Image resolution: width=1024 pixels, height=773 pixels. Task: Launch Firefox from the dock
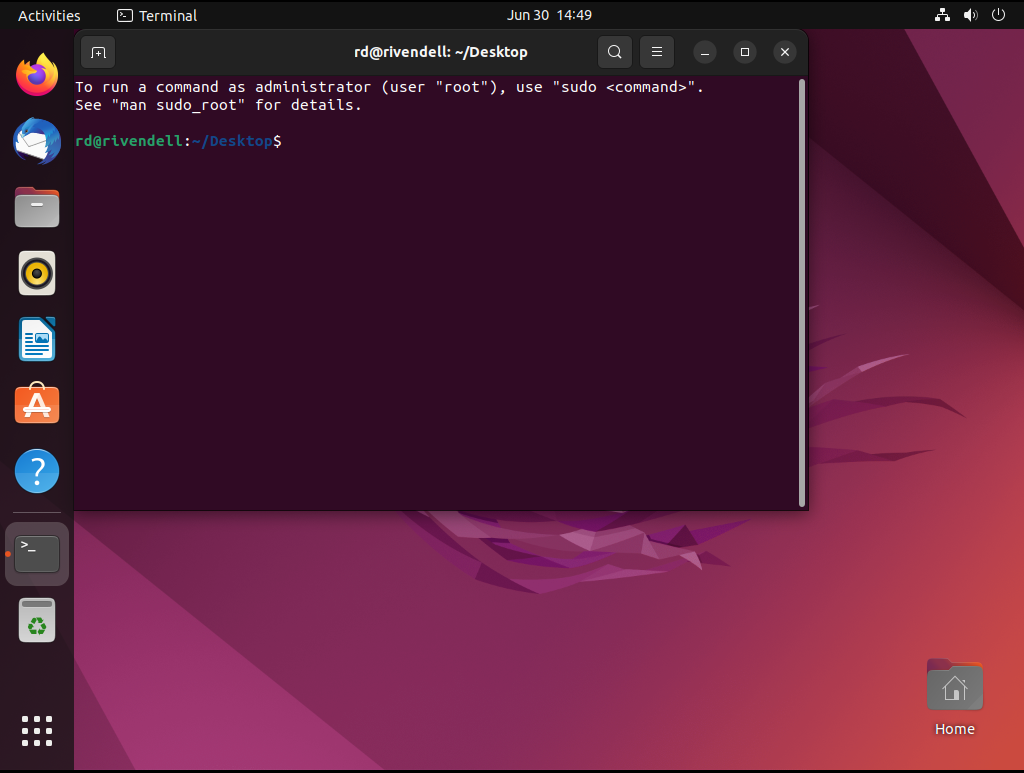coord(37,75)
